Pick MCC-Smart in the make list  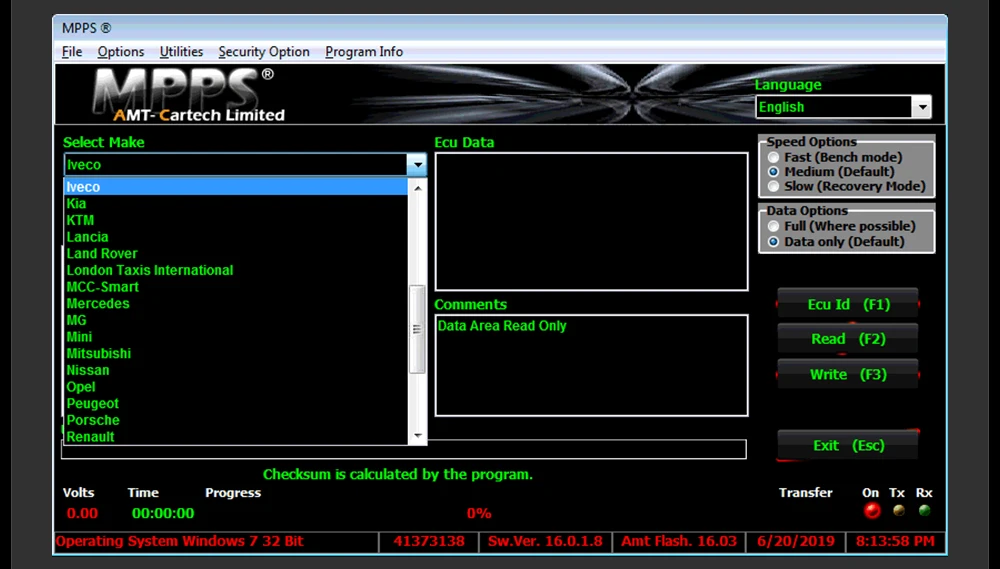(236, 286)
